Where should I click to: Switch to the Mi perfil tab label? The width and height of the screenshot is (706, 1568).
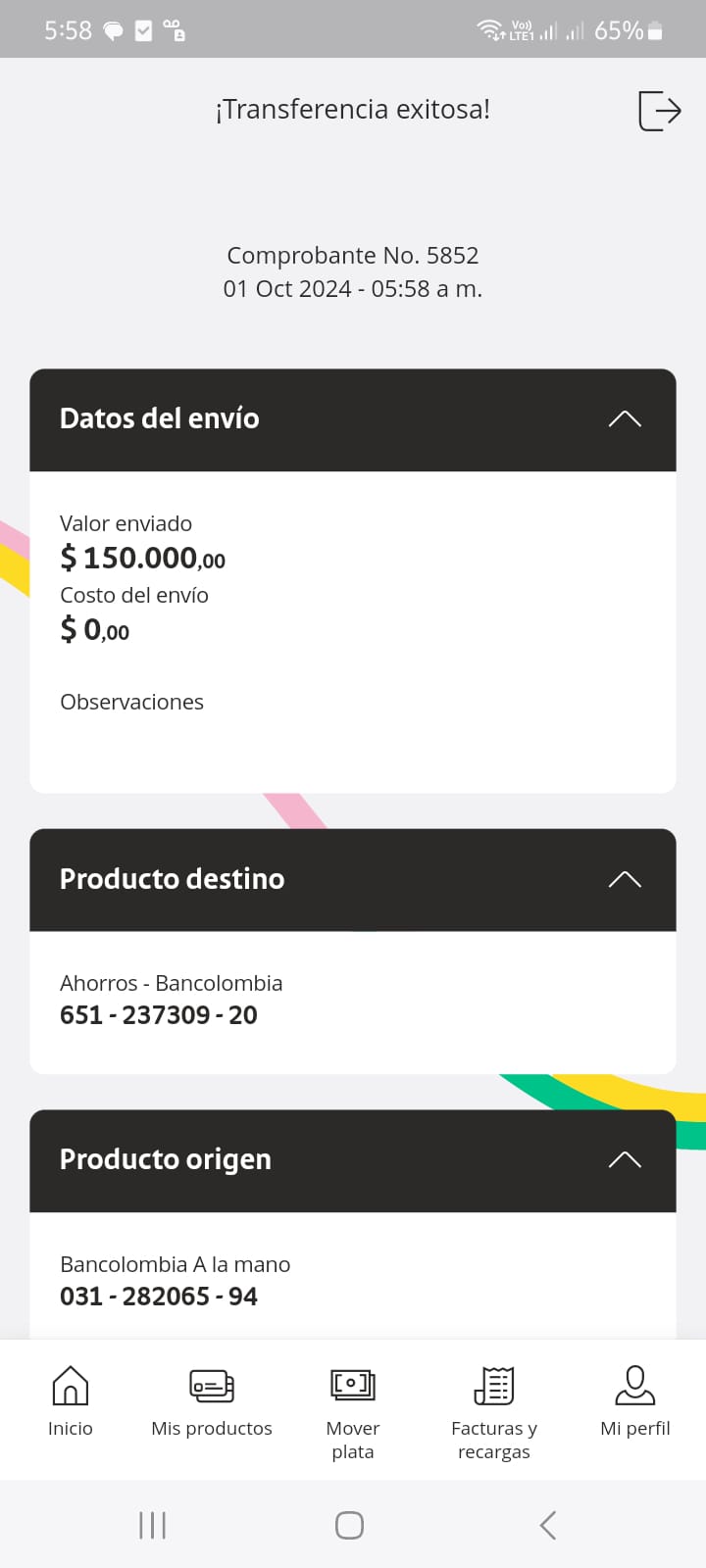(635, 1429)
